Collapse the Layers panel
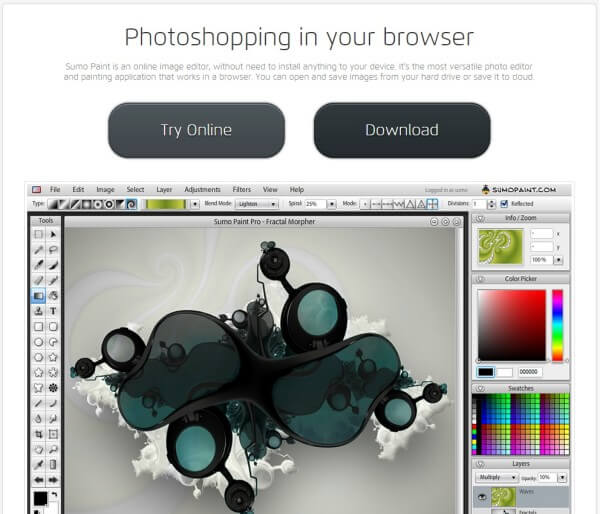This screenshot has width=600, height=514. point(480,464)
